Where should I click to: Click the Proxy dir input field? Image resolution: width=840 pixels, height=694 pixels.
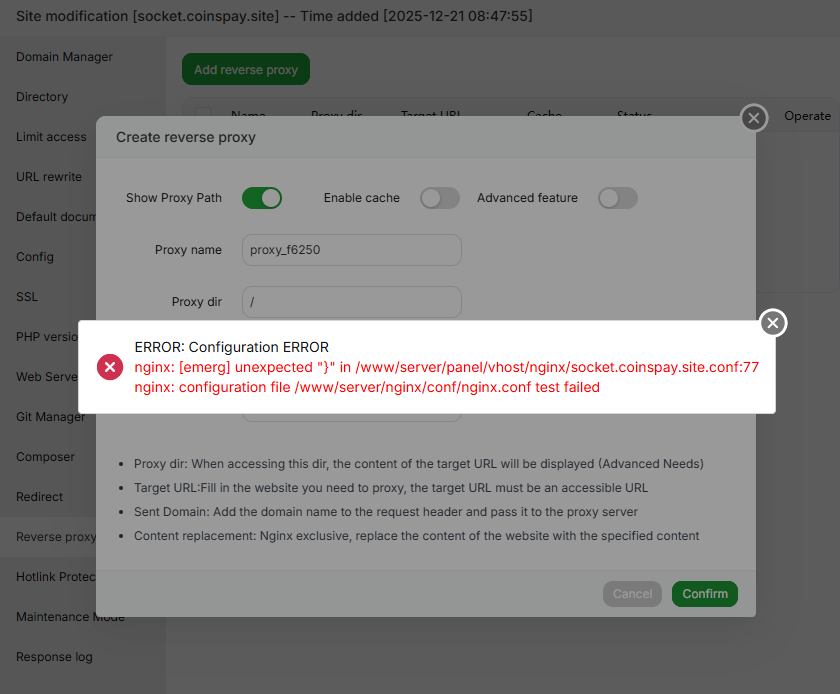[x=351, y=302]
